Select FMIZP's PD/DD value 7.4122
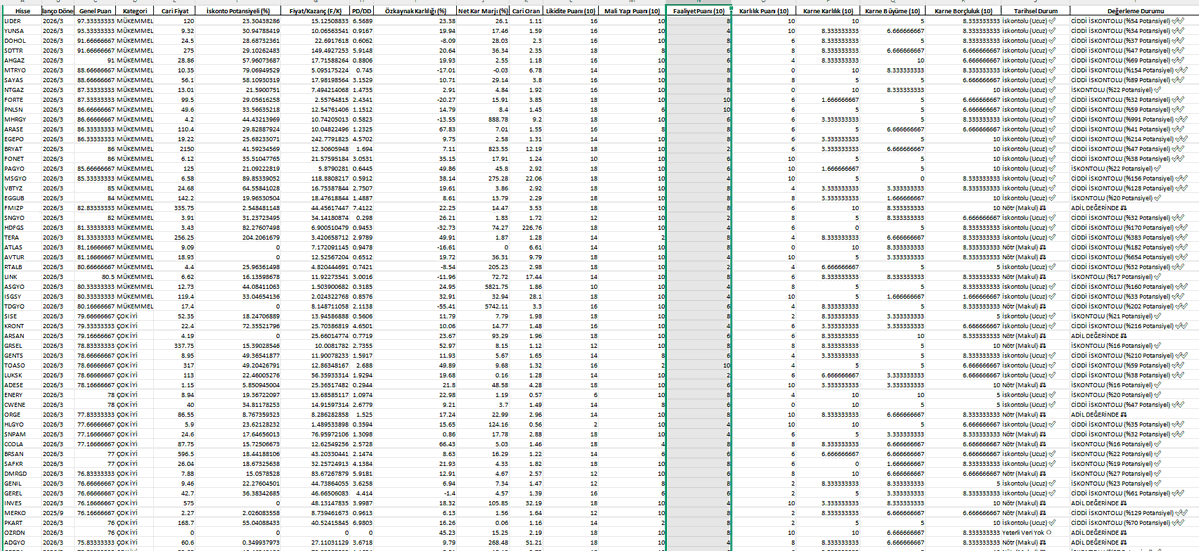 point(362,209)
